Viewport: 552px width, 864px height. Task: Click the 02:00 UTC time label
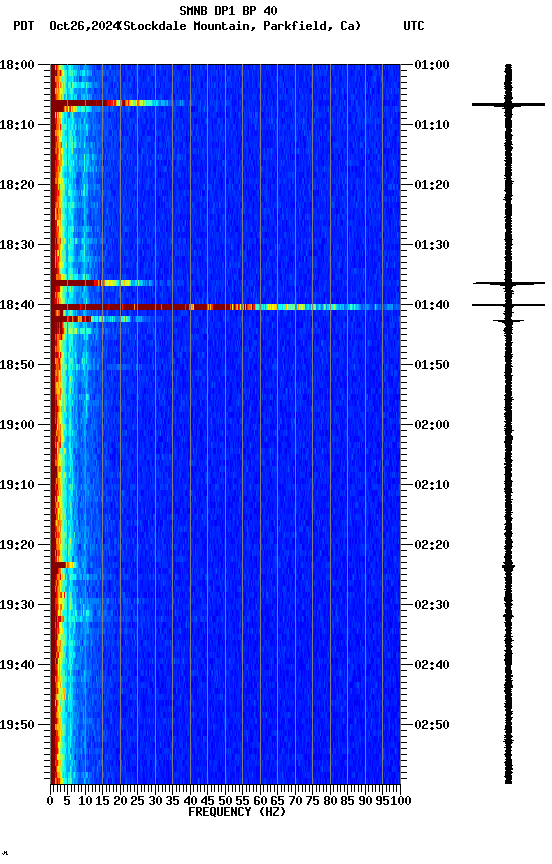432,425
